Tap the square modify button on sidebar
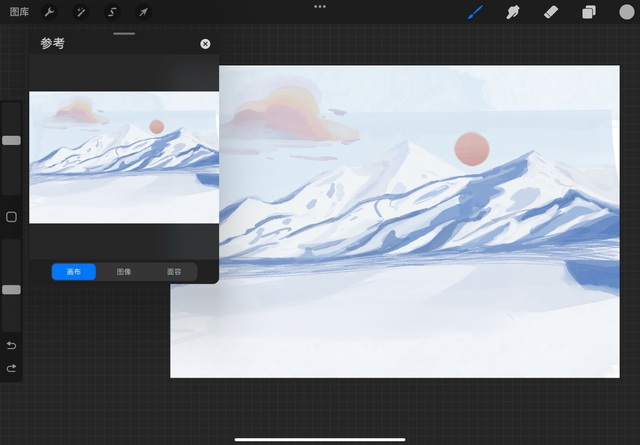 tap(11, 217)
